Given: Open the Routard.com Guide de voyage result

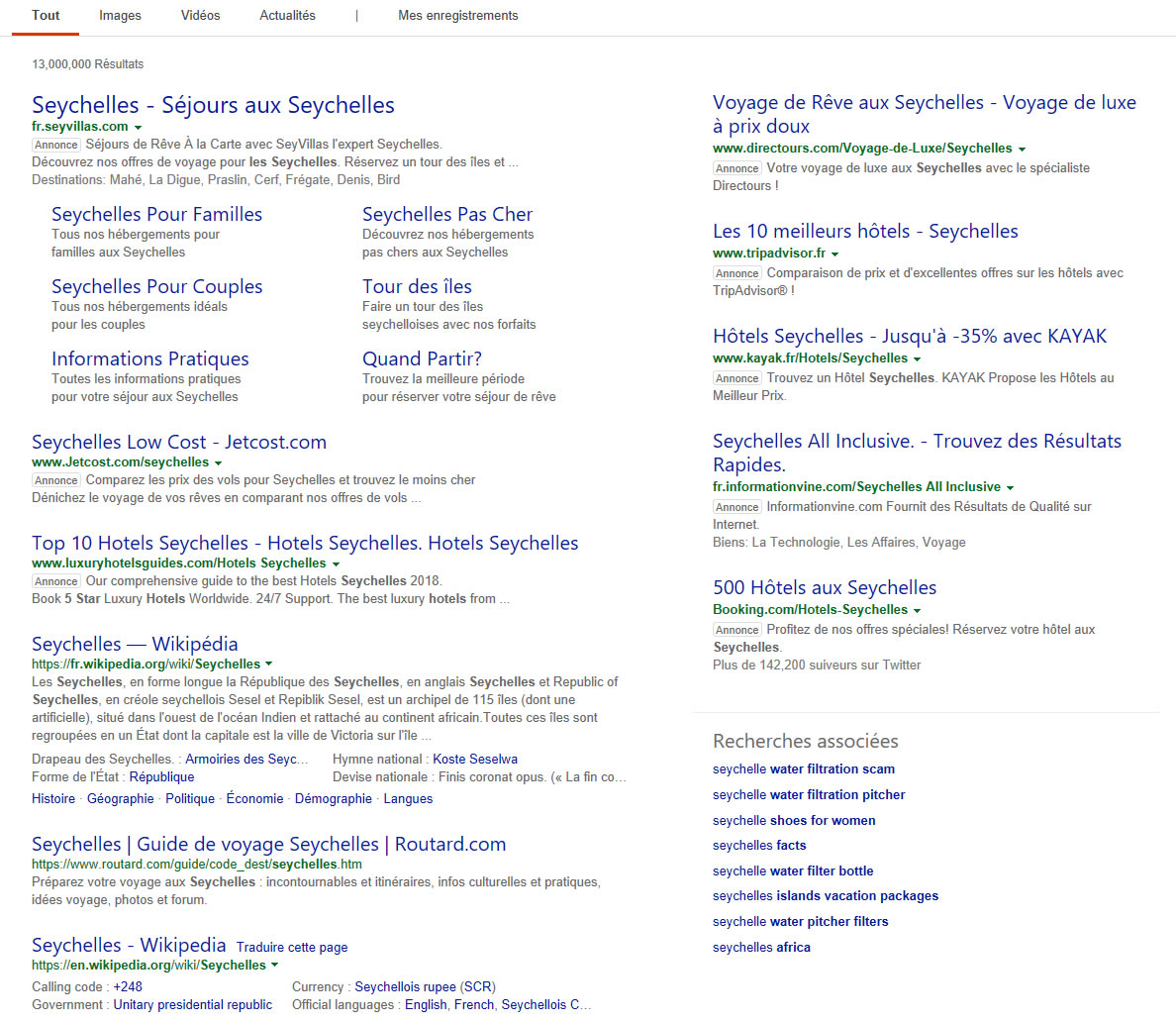Looking at the screenshot, I should pos(268,845).
